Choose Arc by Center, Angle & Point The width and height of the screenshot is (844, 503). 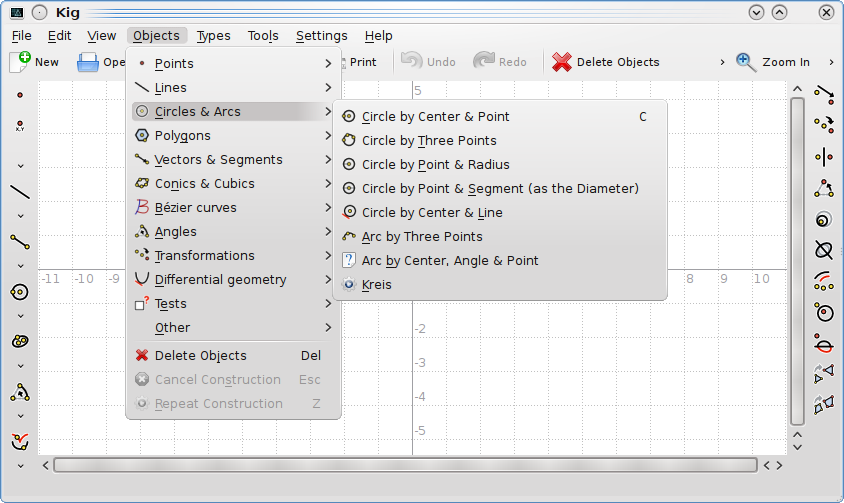point(500,261)
